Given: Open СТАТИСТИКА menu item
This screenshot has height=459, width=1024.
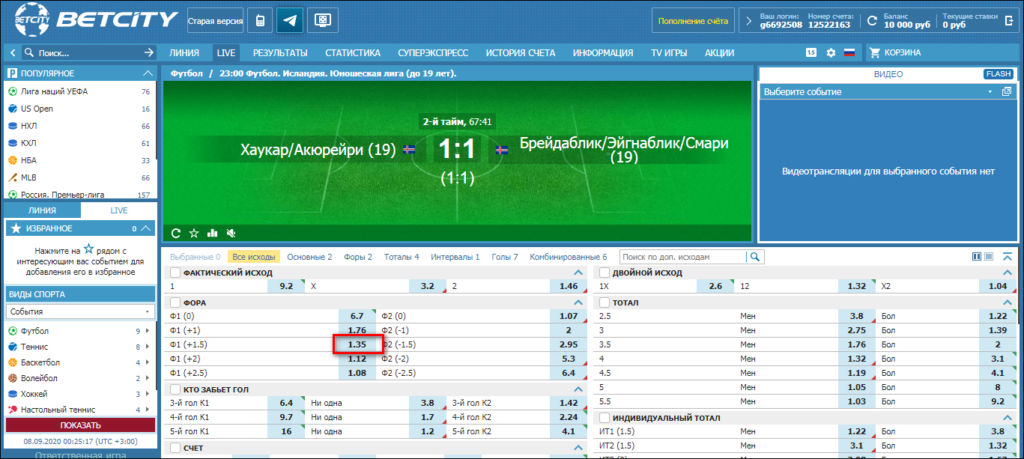Looking at the screenshot, I should click(353, 53).
